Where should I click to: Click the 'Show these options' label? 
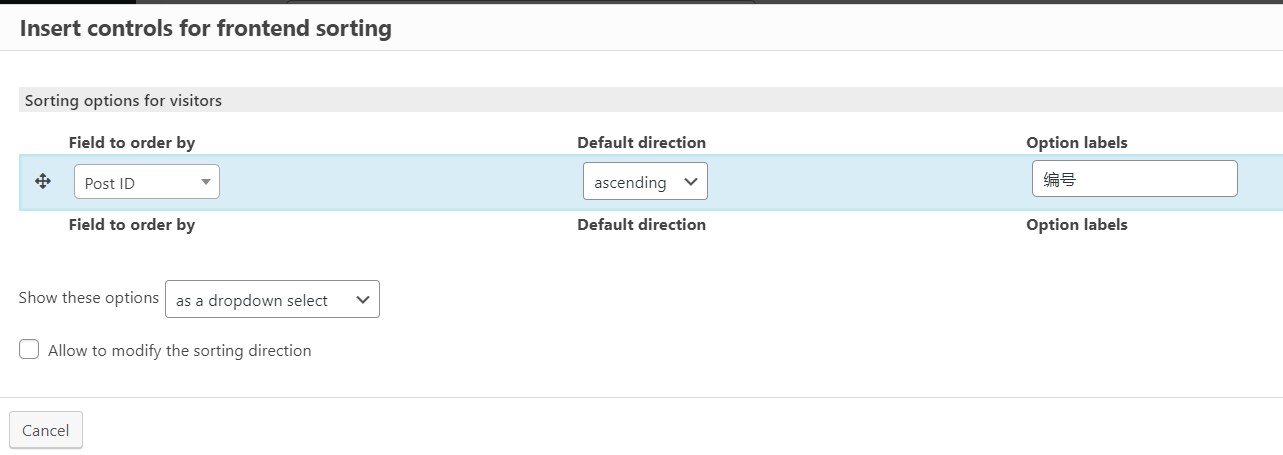(x=89, y=298)
